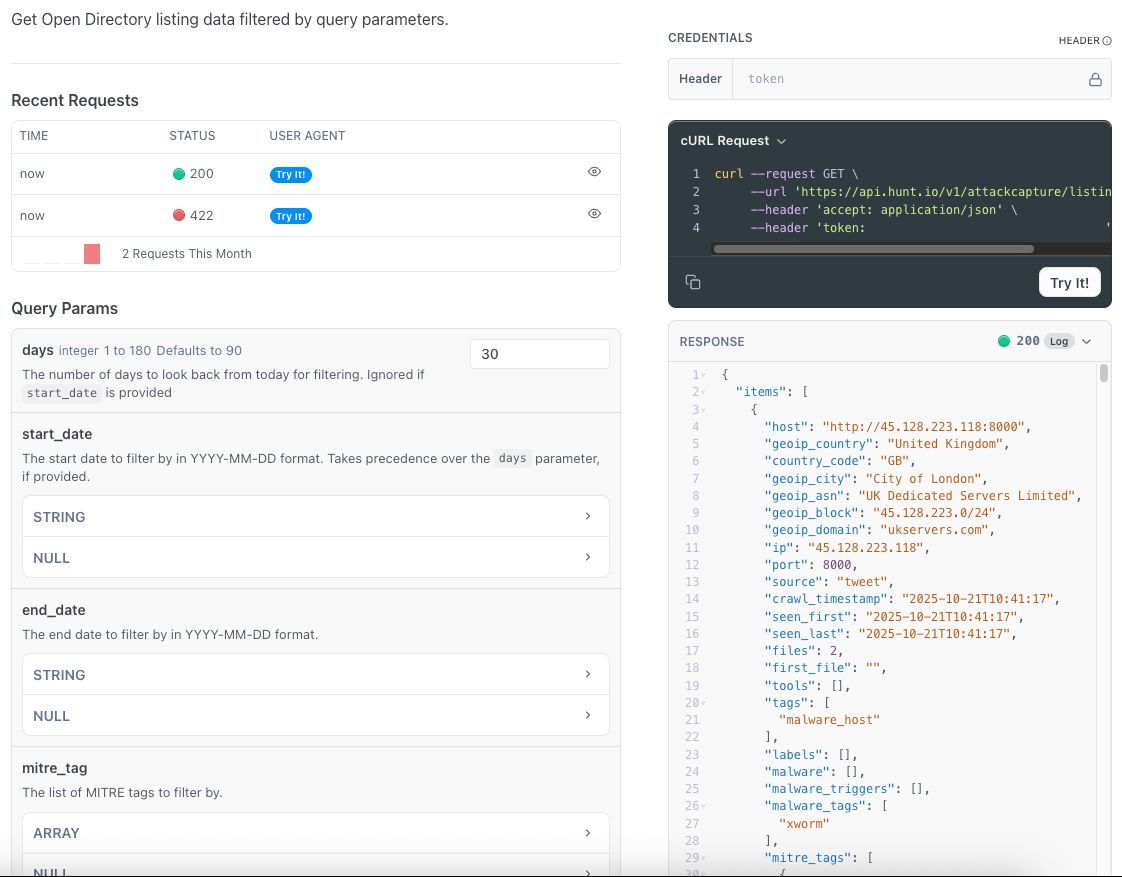The height and width of the screenshot is (877, 1122).
Task: View details of the 200 status request
Action: (x=594, y=172)
